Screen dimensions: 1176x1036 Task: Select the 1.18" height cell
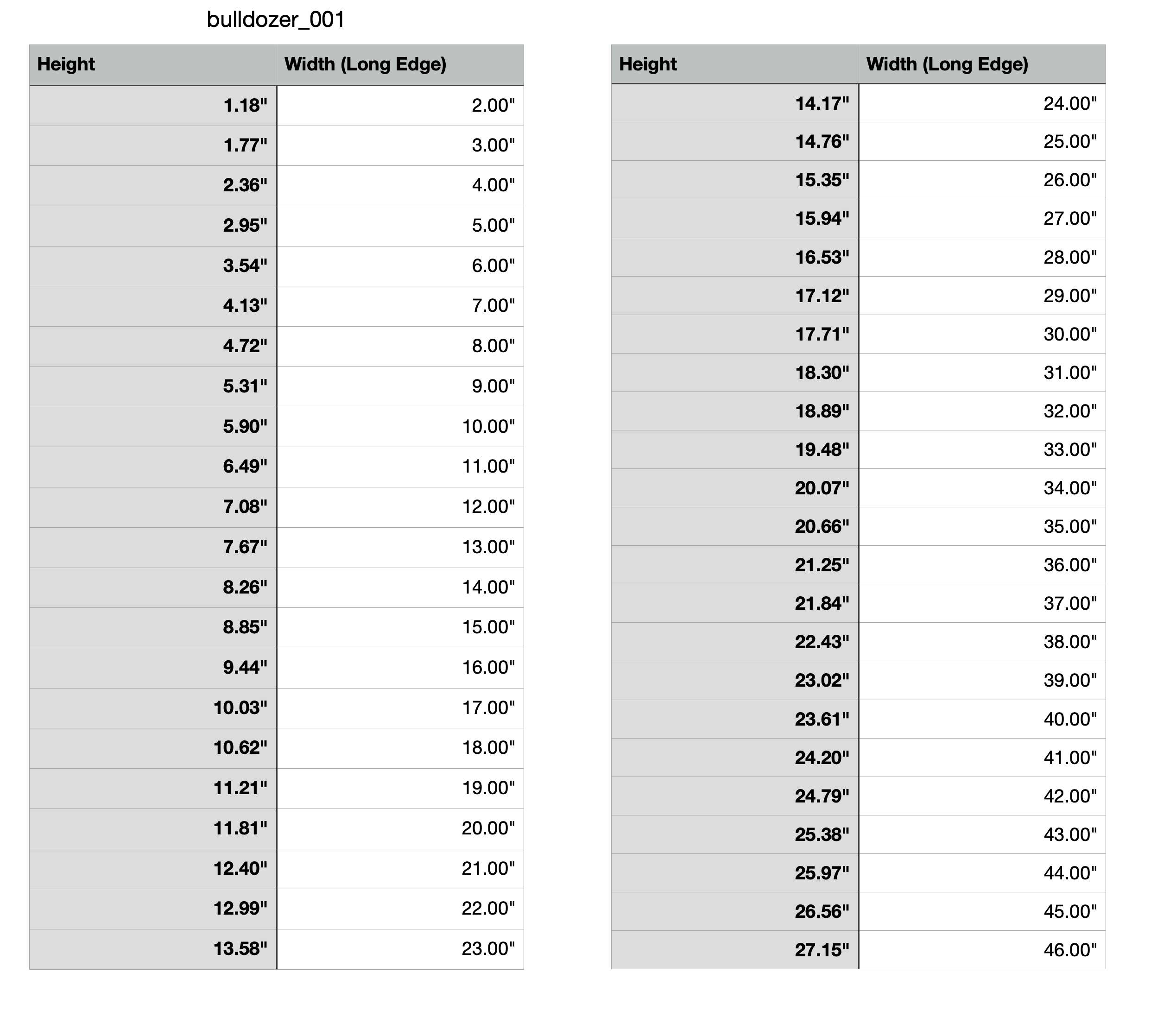(x=245, y=106)
